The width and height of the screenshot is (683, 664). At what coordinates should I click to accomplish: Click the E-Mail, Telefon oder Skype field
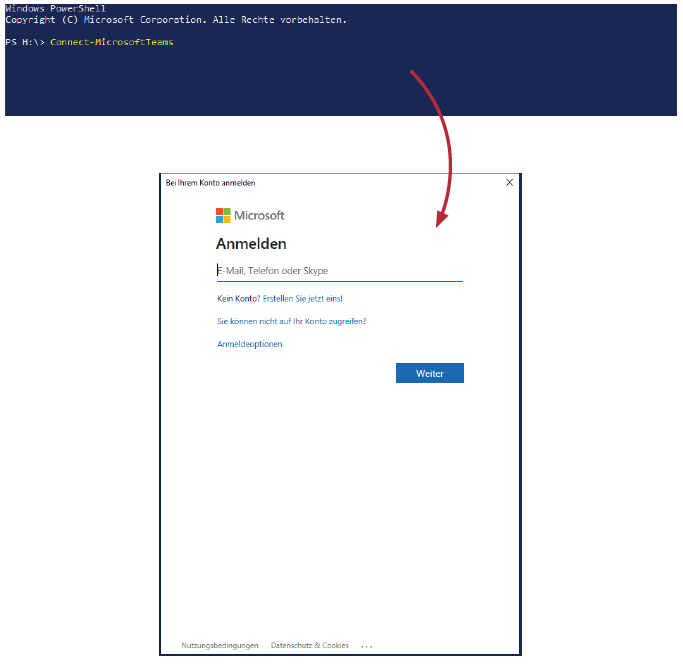(340, 271)
